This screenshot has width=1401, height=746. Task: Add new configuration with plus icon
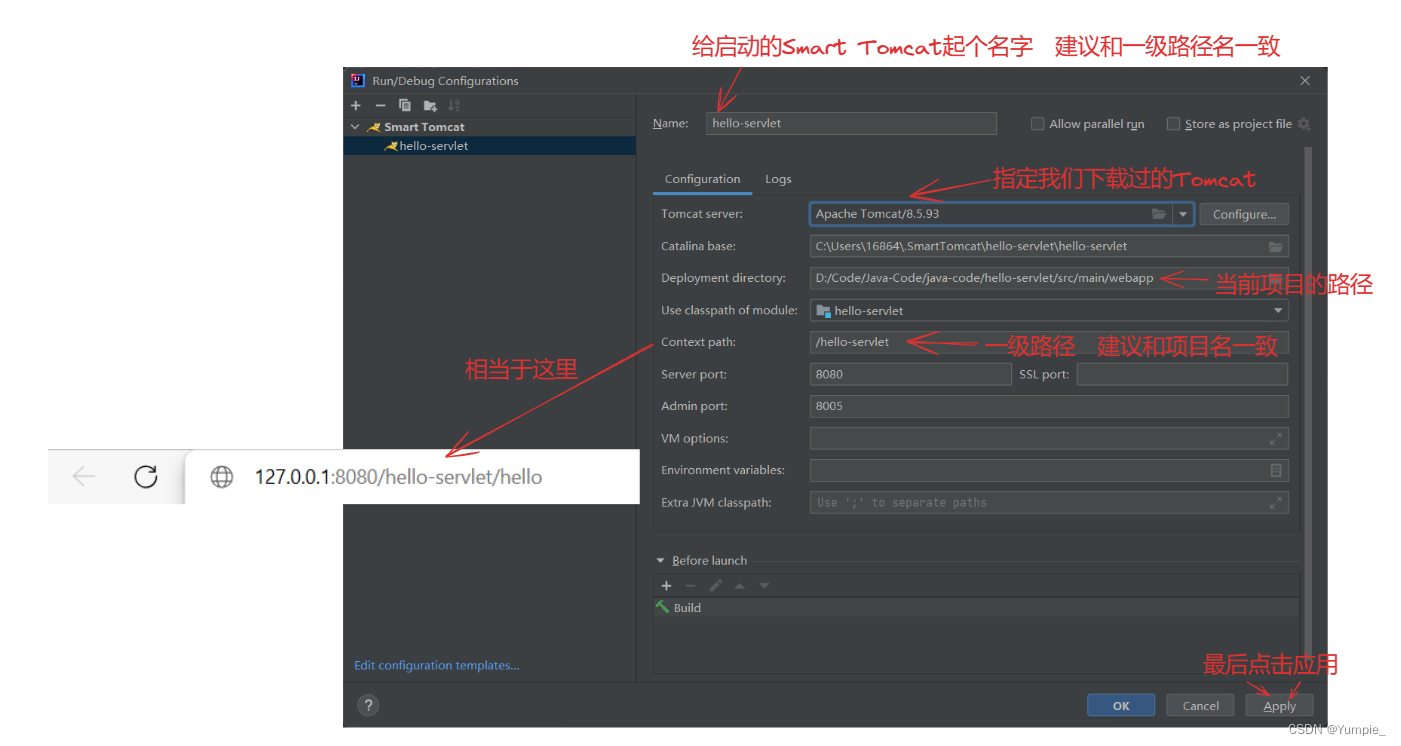(x=355, y=105)
